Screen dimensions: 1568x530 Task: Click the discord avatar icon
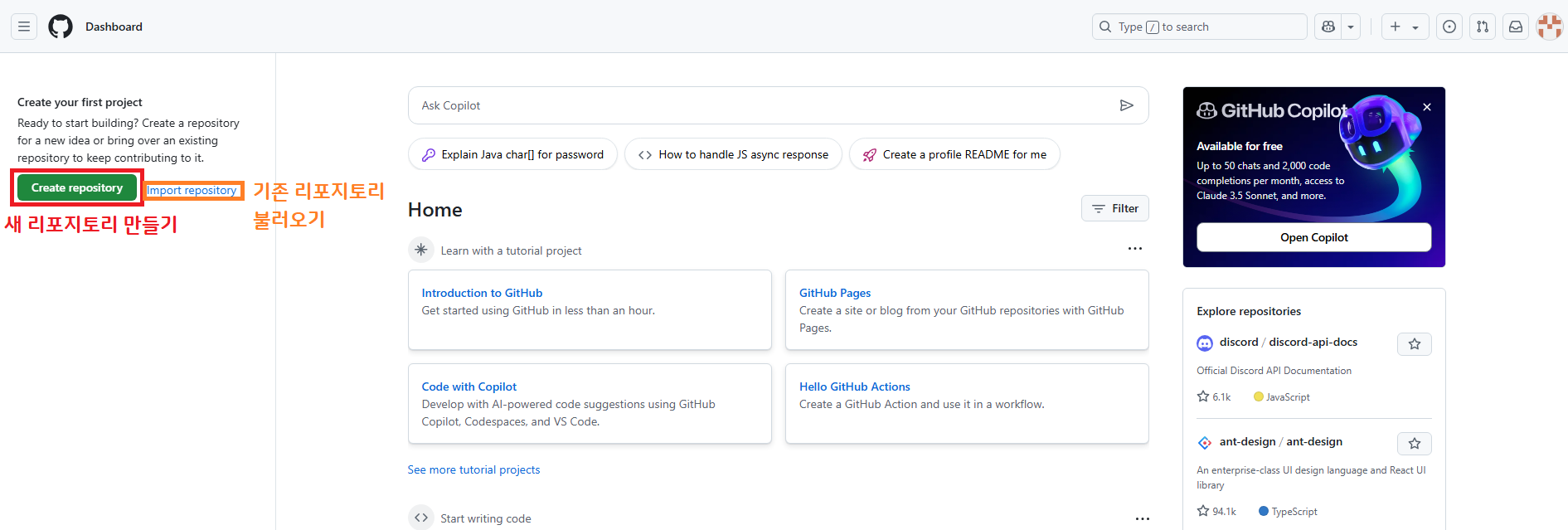pos(1205,343)
